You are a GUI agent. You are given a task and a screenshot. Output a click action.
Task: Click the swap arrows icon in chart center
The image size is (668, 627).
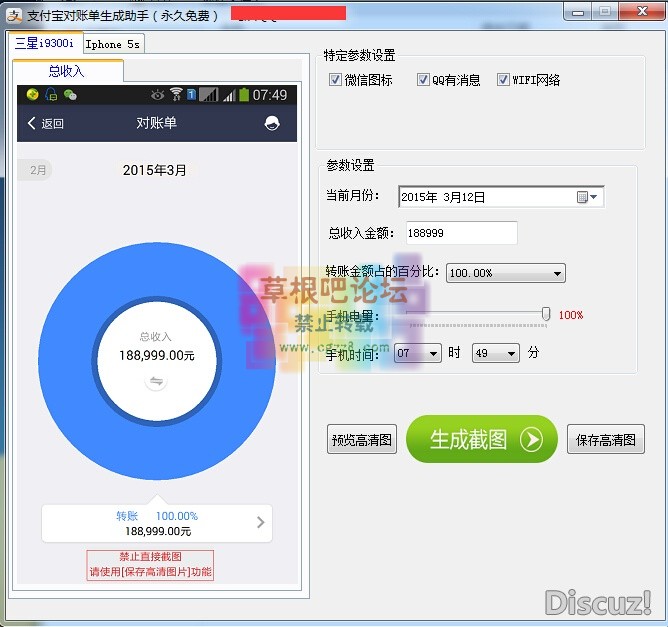point(156,381)
